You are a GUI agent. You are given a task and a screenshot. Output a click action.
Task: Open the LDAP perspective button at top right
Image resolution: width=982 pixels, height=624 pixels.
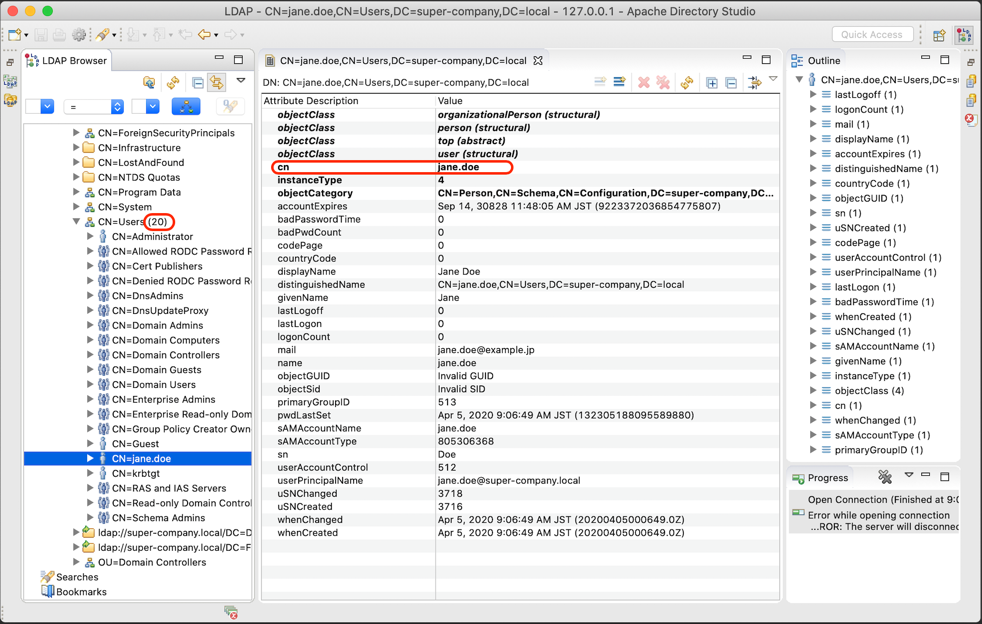coord(963,35)
